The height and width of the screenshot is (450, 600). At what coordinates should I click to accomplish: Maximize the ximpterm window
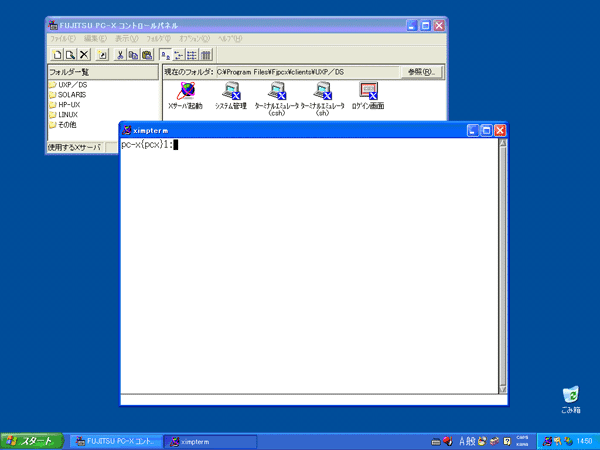pos(486,130)
